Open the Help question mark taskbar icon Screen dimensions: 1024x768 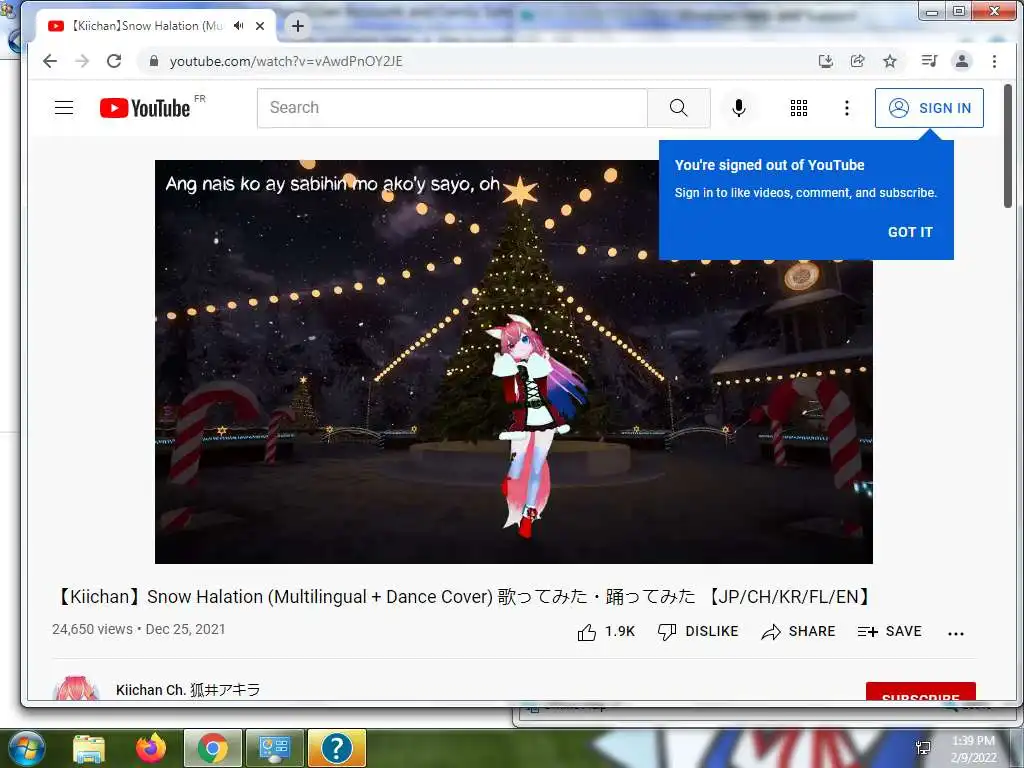pos(336,748)
